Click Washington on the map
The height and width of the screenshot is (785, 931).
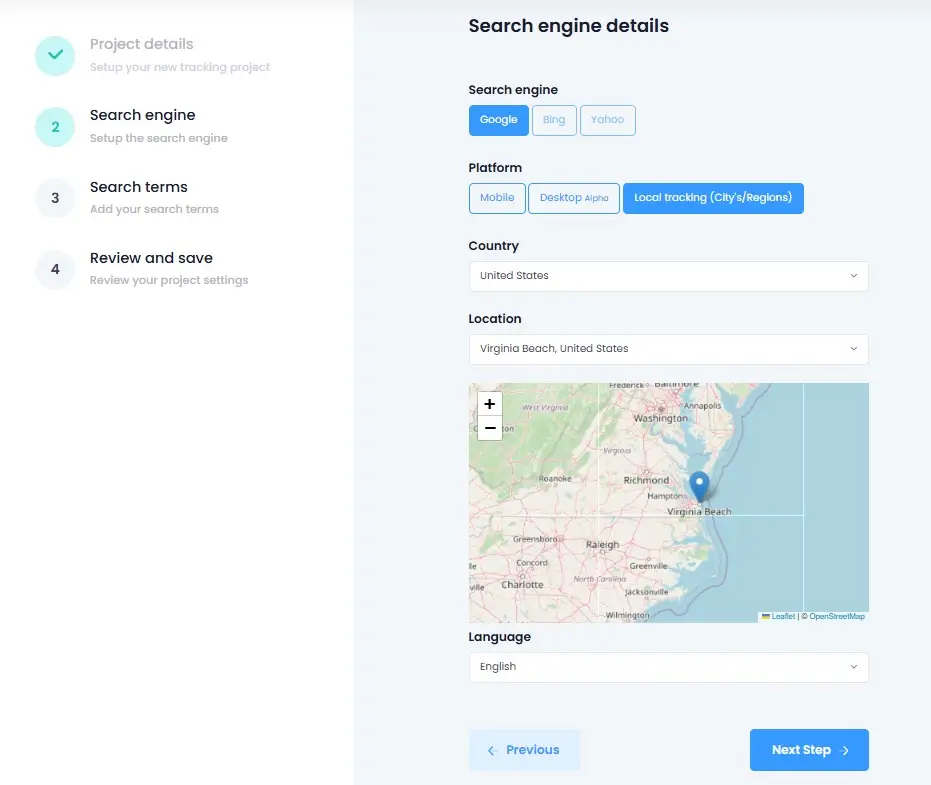pos(660,418)
